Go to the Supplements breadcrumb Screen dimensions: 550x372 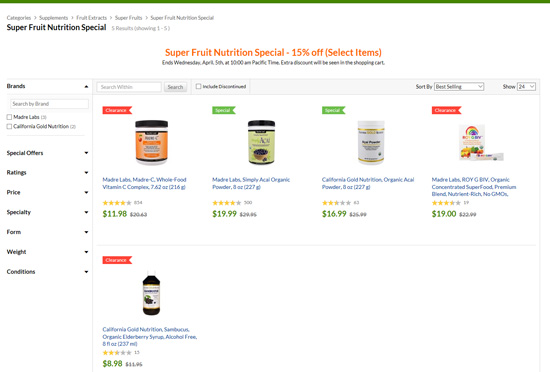tap(53, 18)
